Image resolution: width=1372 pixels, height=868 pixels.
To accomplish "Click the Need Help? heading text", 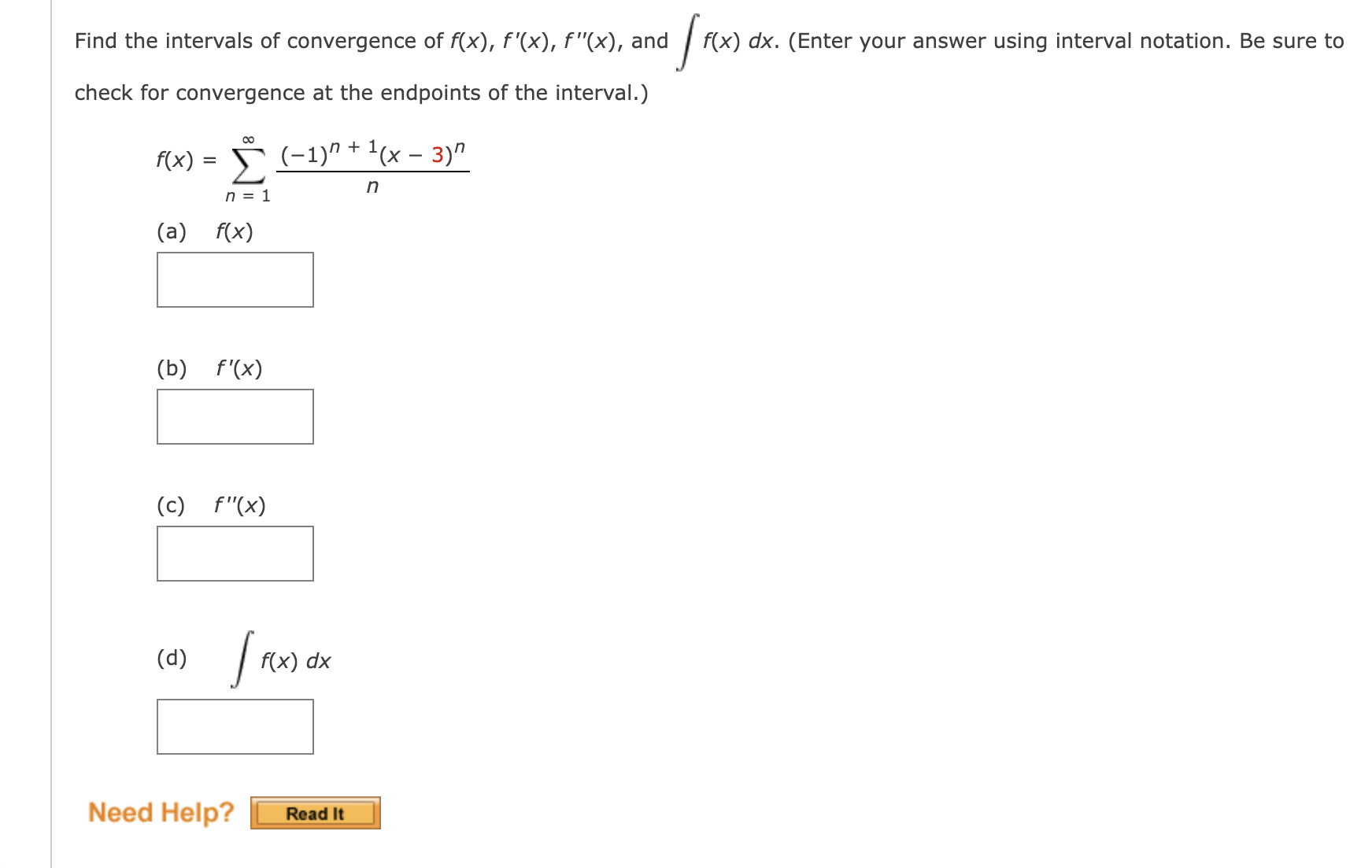I will [161, 812].
